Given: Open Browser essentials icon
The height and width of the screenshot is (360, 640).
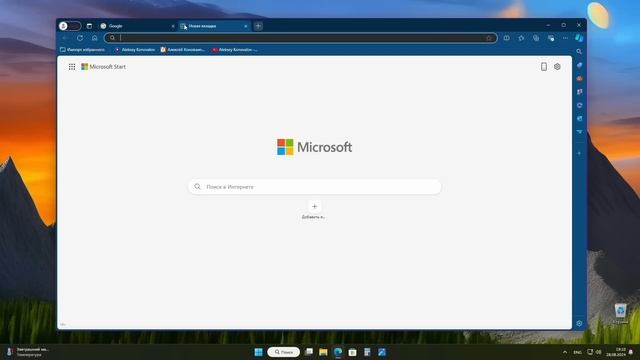Looking at the screenshot, I should click(551, 38).
